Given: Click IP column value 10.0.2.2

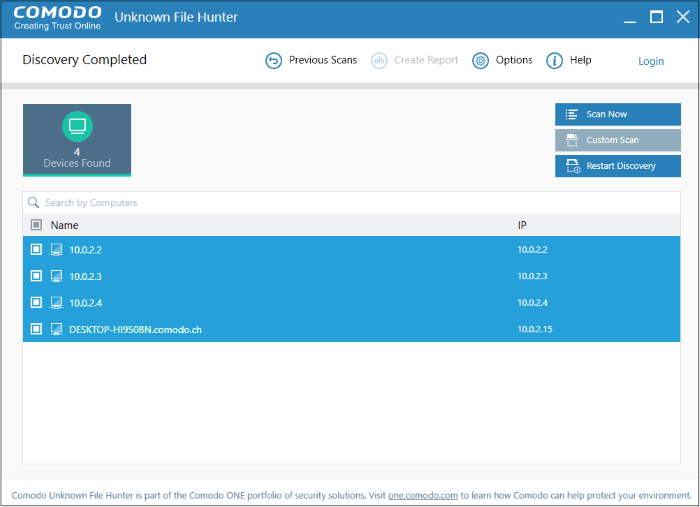Looking at the screenshot, I should coord(532,249).
